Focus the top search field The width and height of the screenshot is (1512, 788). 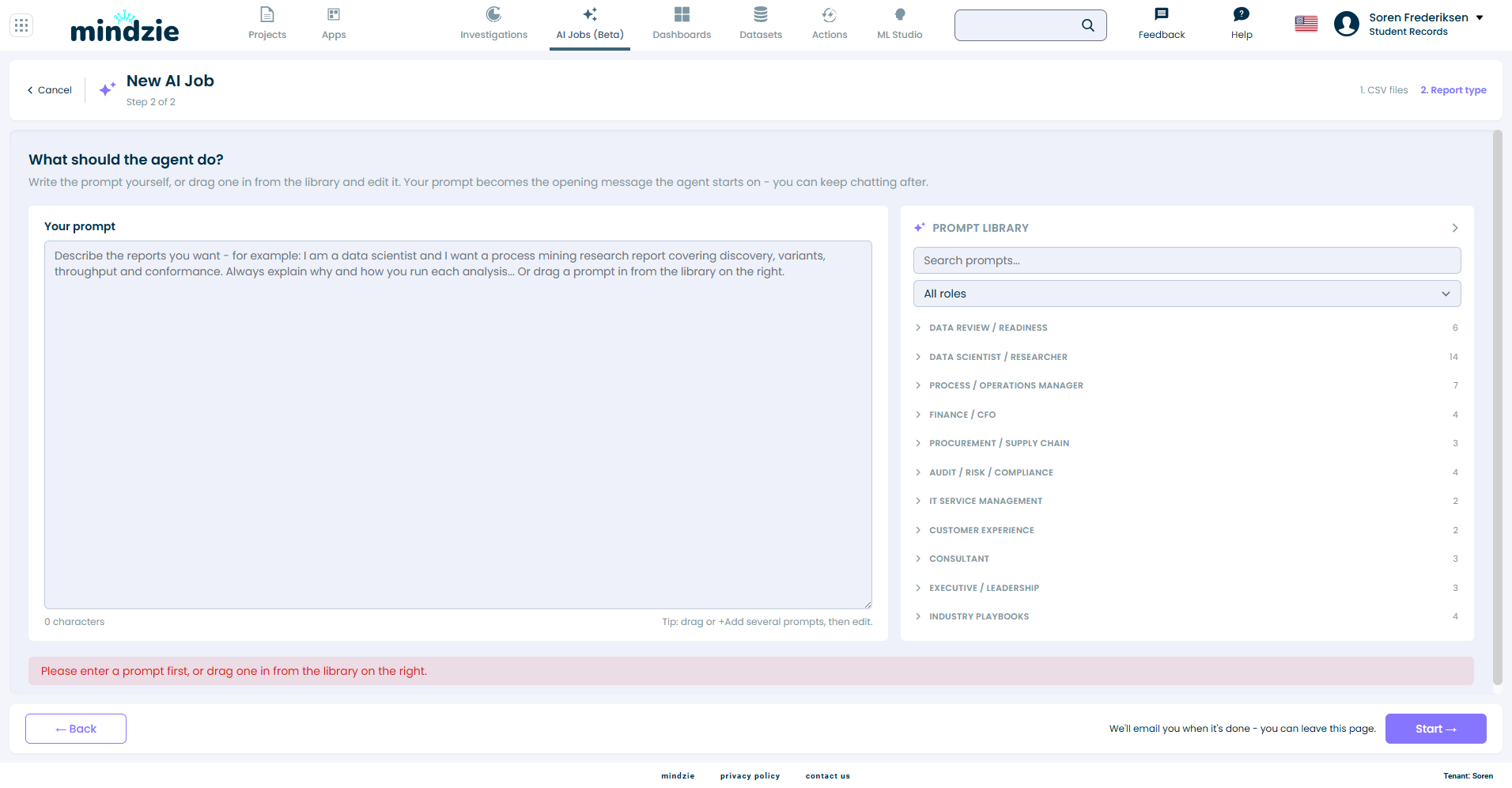coord(1030,25)
